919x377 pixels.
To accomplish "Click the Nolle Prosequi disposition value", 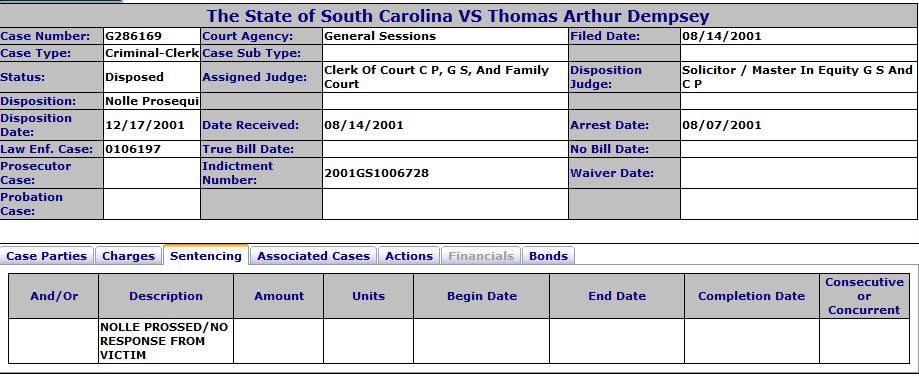I will tap(152, 101).
